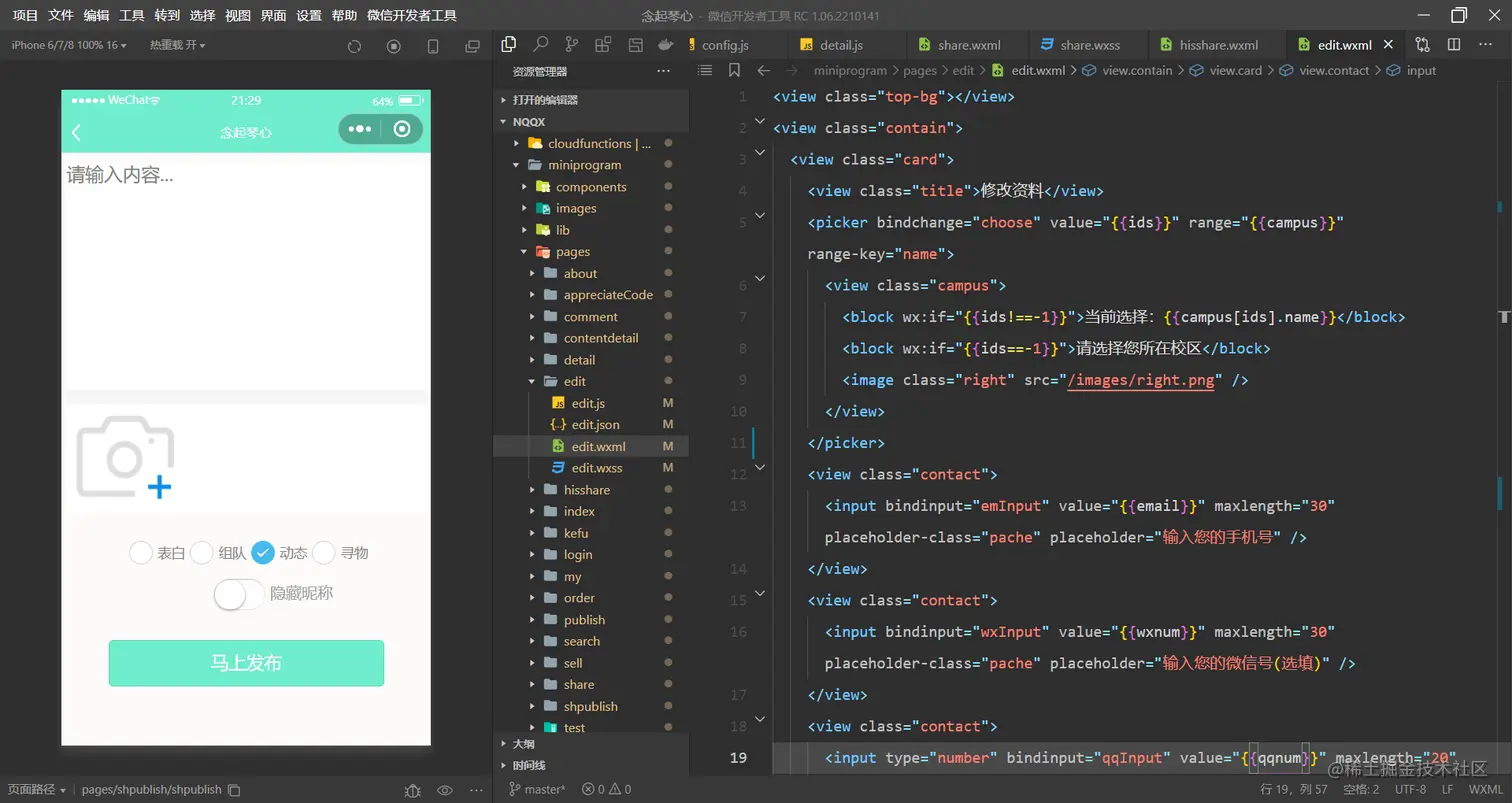1512x803 pixels.
Task: Tap the capsule circle close button in simulator
Action: pyautogui.click(x=402, y=129)
